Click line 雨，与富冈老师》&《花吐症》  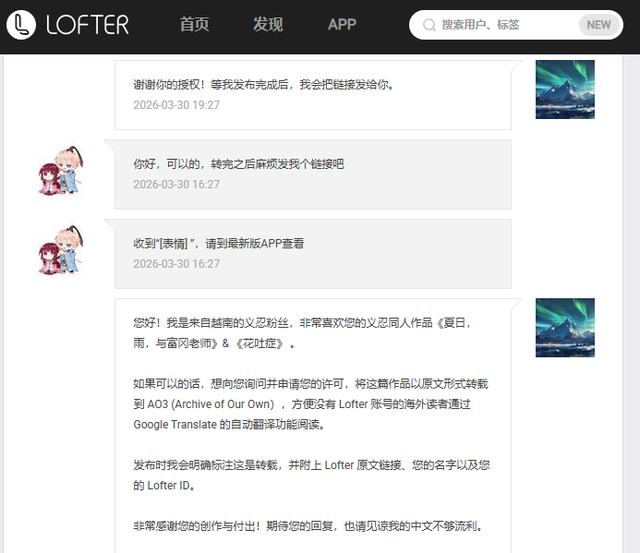coord(214,343)
